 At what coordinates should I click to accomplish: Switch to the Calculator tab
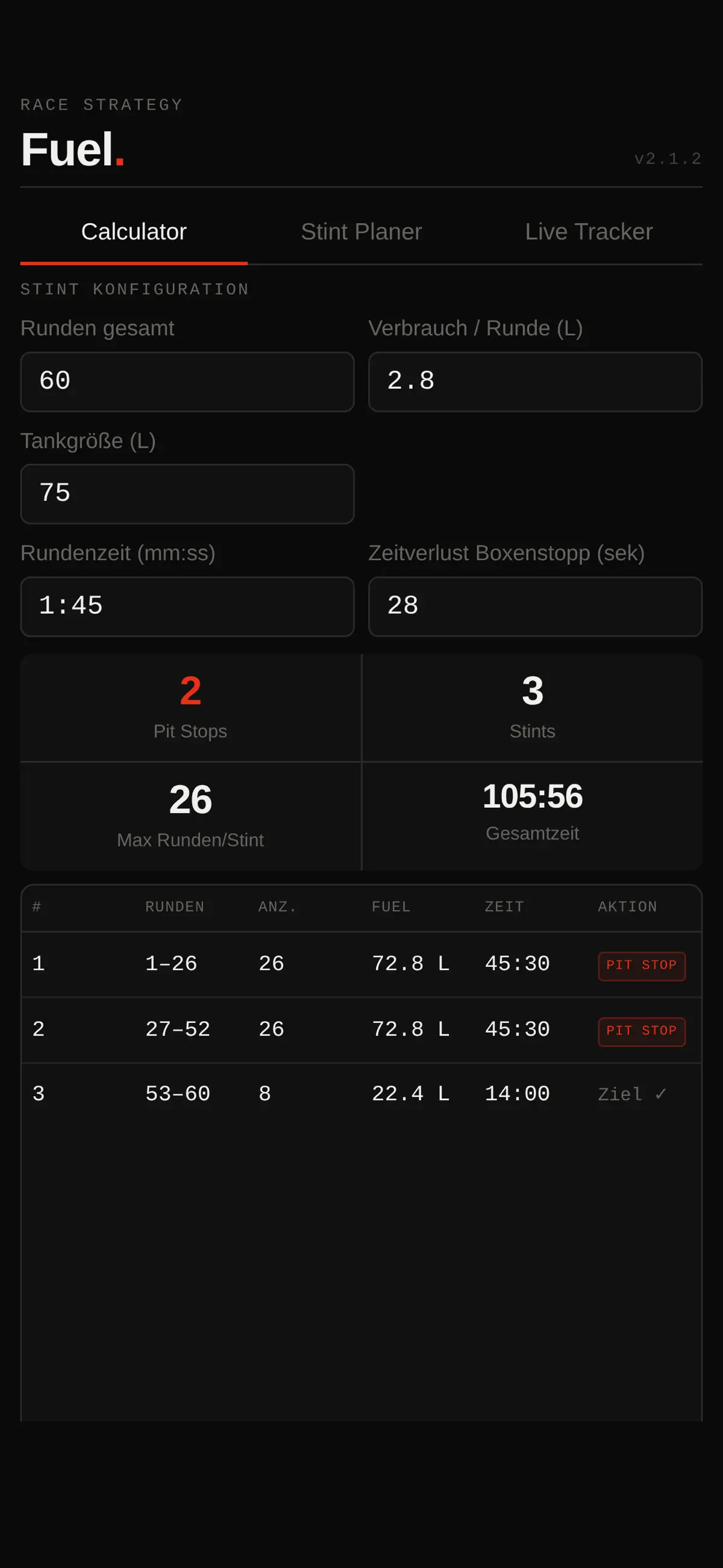(x=134, y=232)
